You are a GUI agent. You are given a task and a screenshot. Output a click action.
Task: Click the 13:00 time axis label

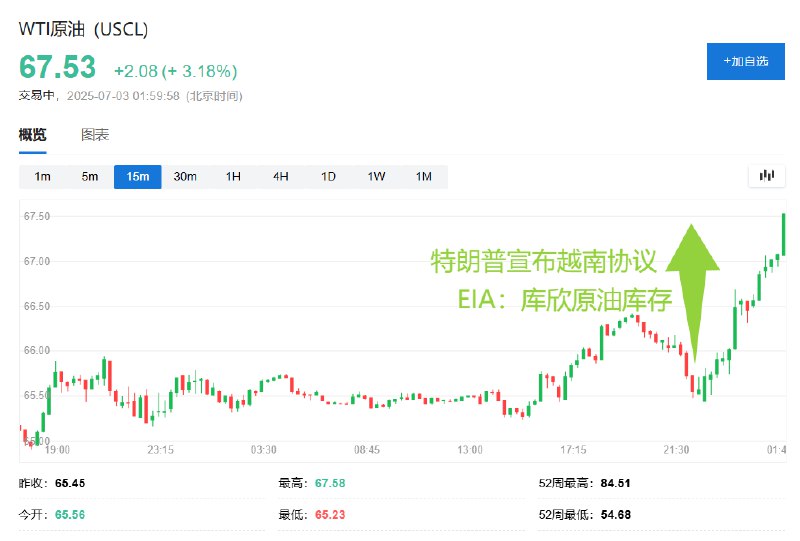pyautogui.click(x=470, y=450)
